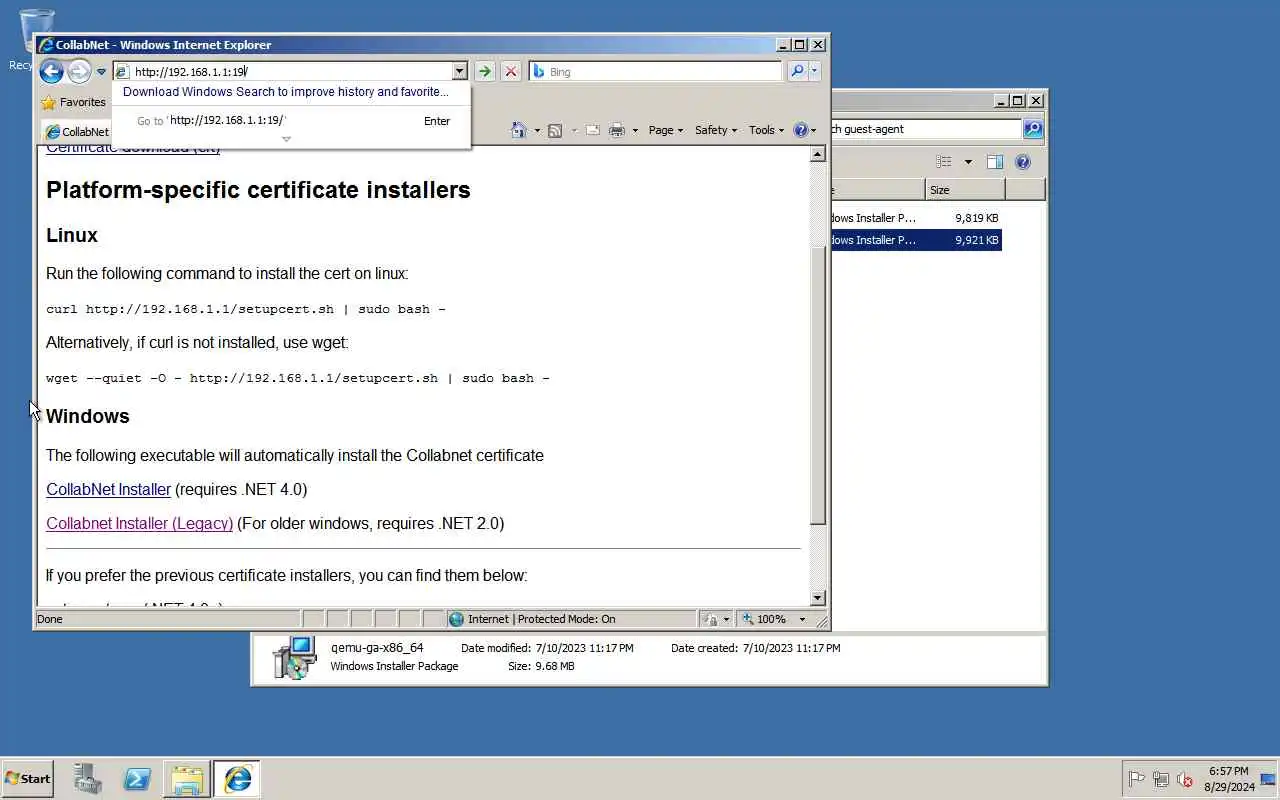This screenshot has width=1280, height=800.
Task: Open the Safety menu
Action: tap(715, 130)
